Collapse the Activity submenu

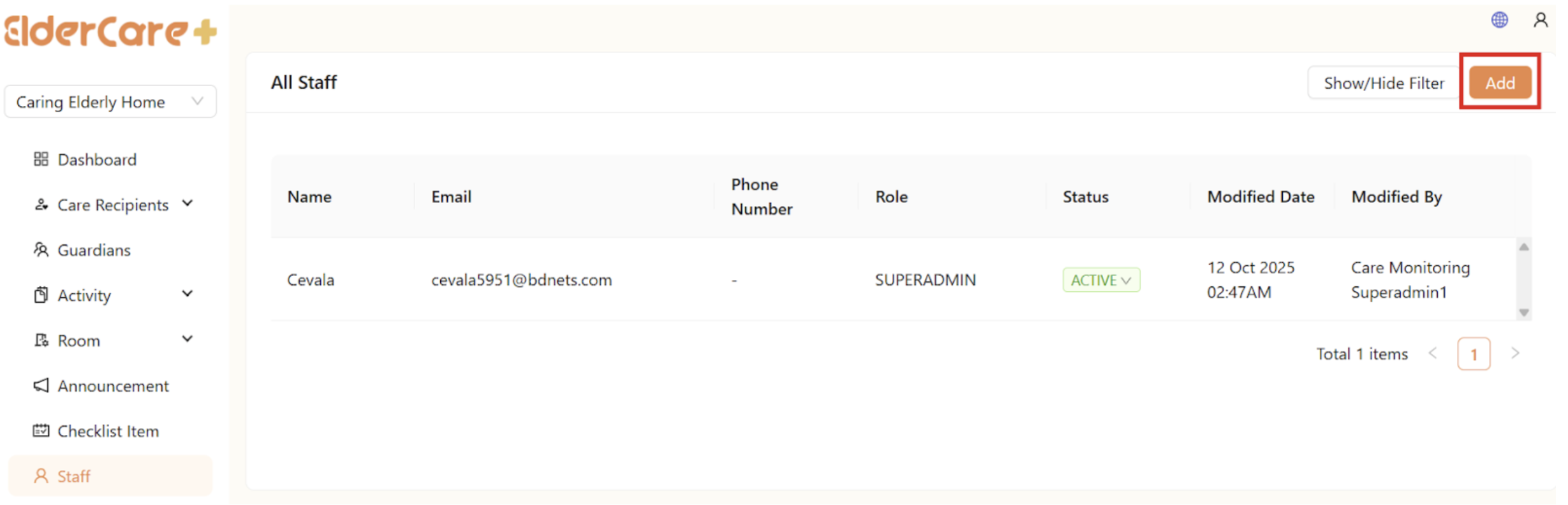tap(188, 293)
